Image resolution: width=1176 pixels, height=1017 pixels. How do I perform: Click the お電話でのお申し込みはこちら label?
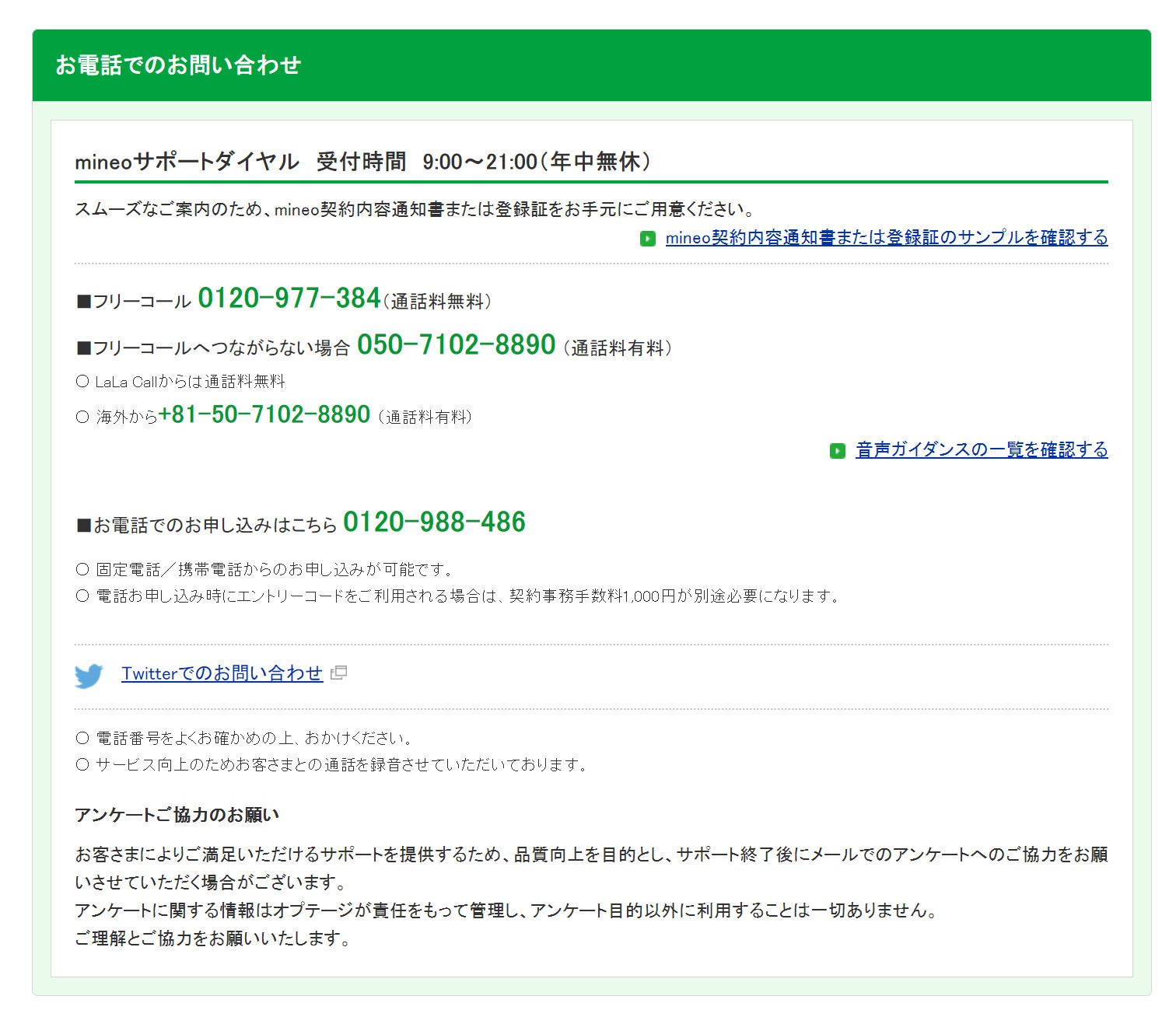pyautogui.click(x=207, y=526)
